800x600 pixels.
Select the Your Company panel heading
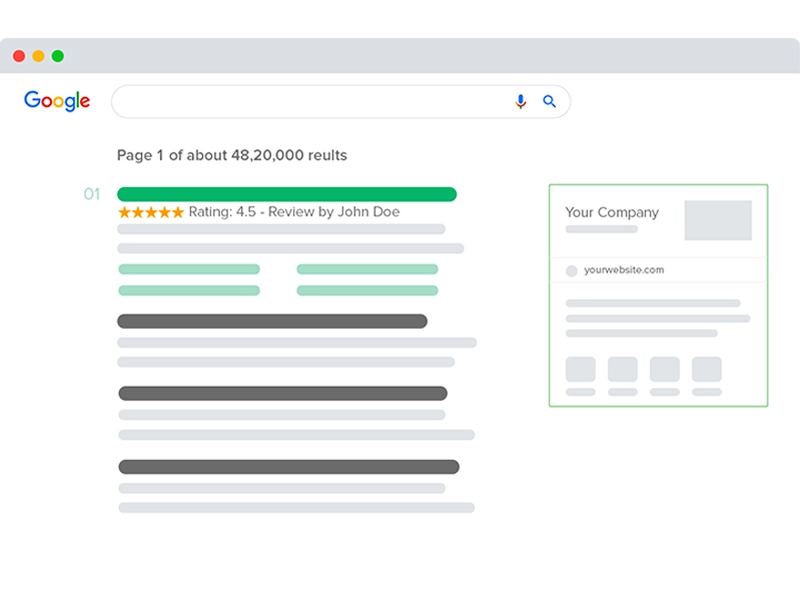click(611, 213)
